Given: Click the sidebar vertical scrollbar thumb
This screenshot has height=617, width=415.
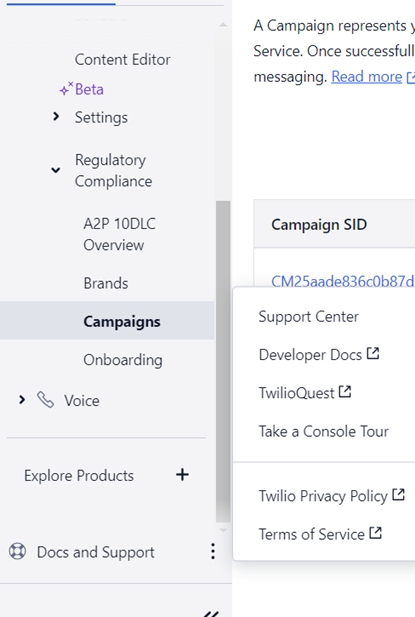Looking at the screenshot, I should (223, 361).
